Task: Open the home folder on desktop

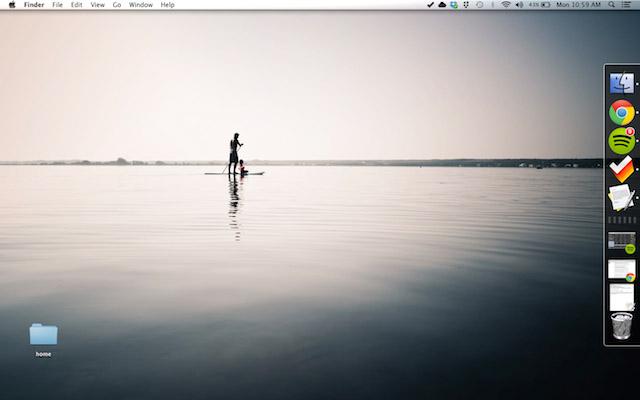Action: [43, 335]
